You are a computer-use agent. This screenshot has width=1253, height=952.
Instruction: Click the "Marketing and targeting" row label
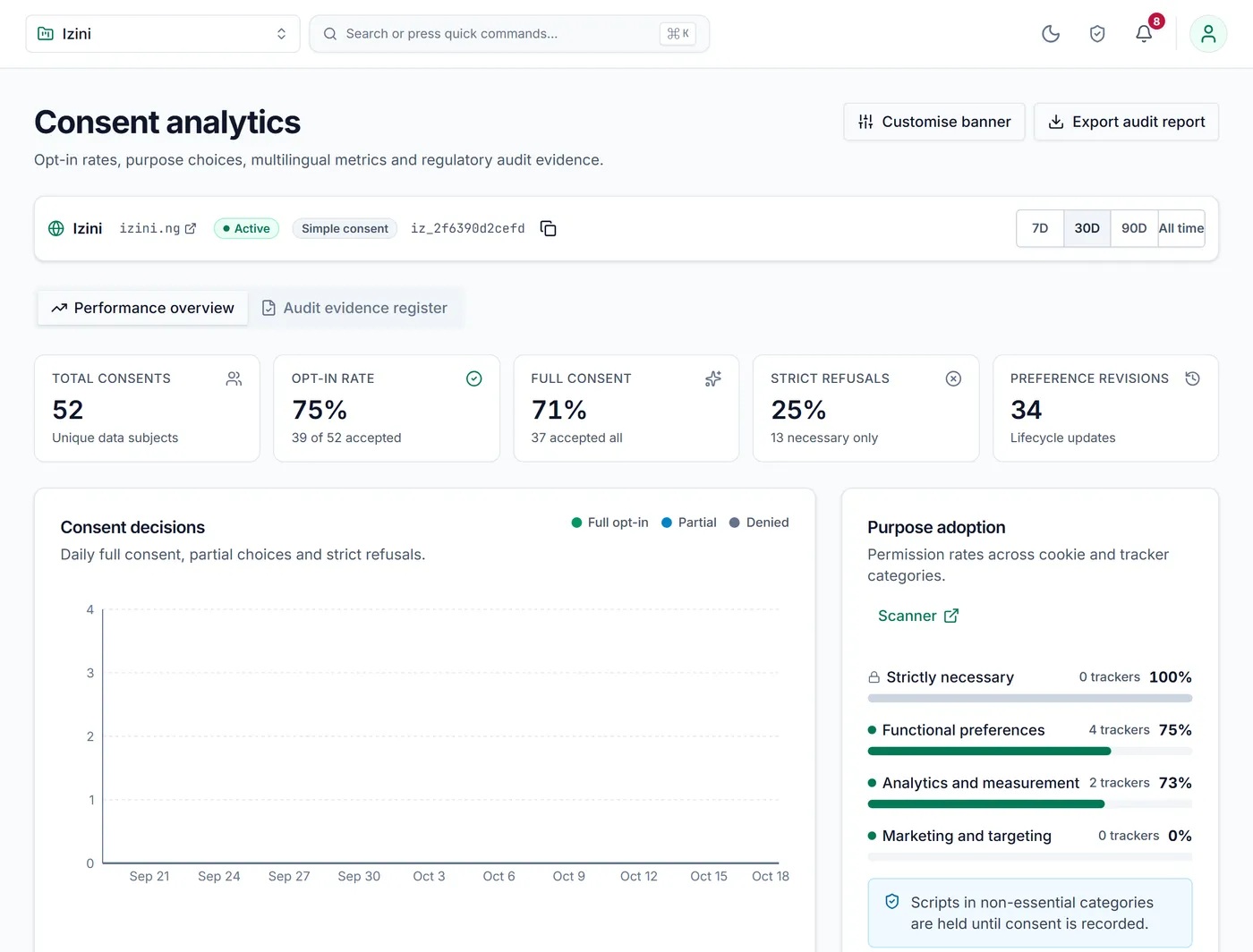(x=967, y=836)
